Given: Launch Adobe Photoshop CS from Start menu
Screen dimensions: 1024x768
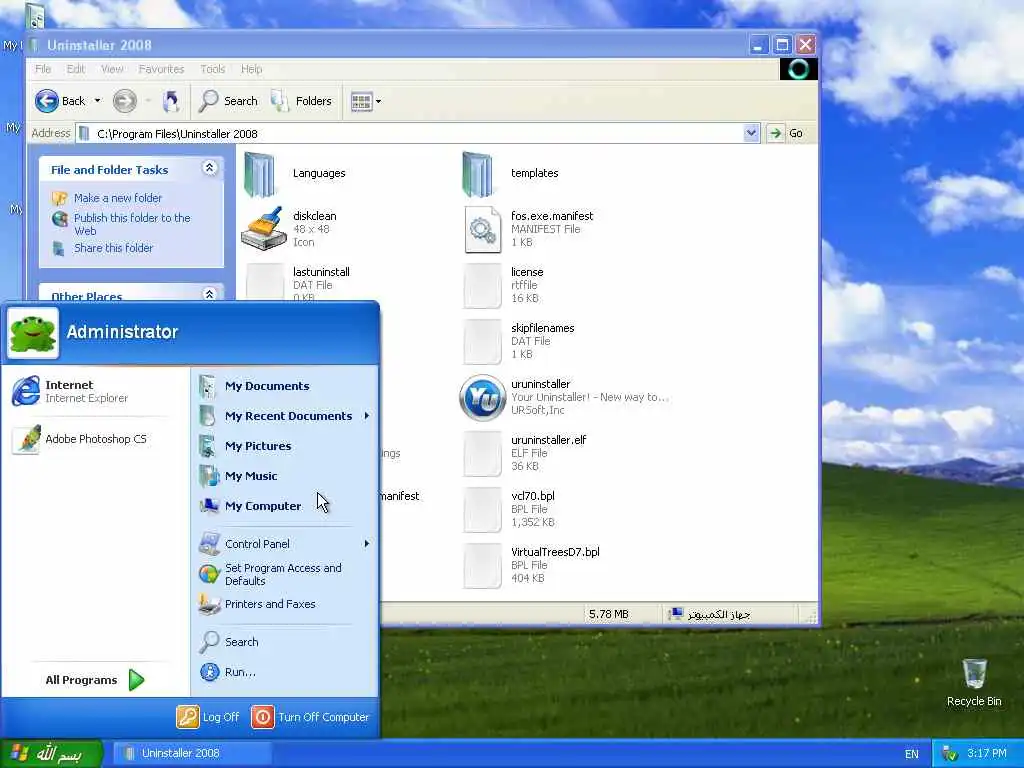Looking at the screenshot, I should pyautogui.click(x=80, y=439).
